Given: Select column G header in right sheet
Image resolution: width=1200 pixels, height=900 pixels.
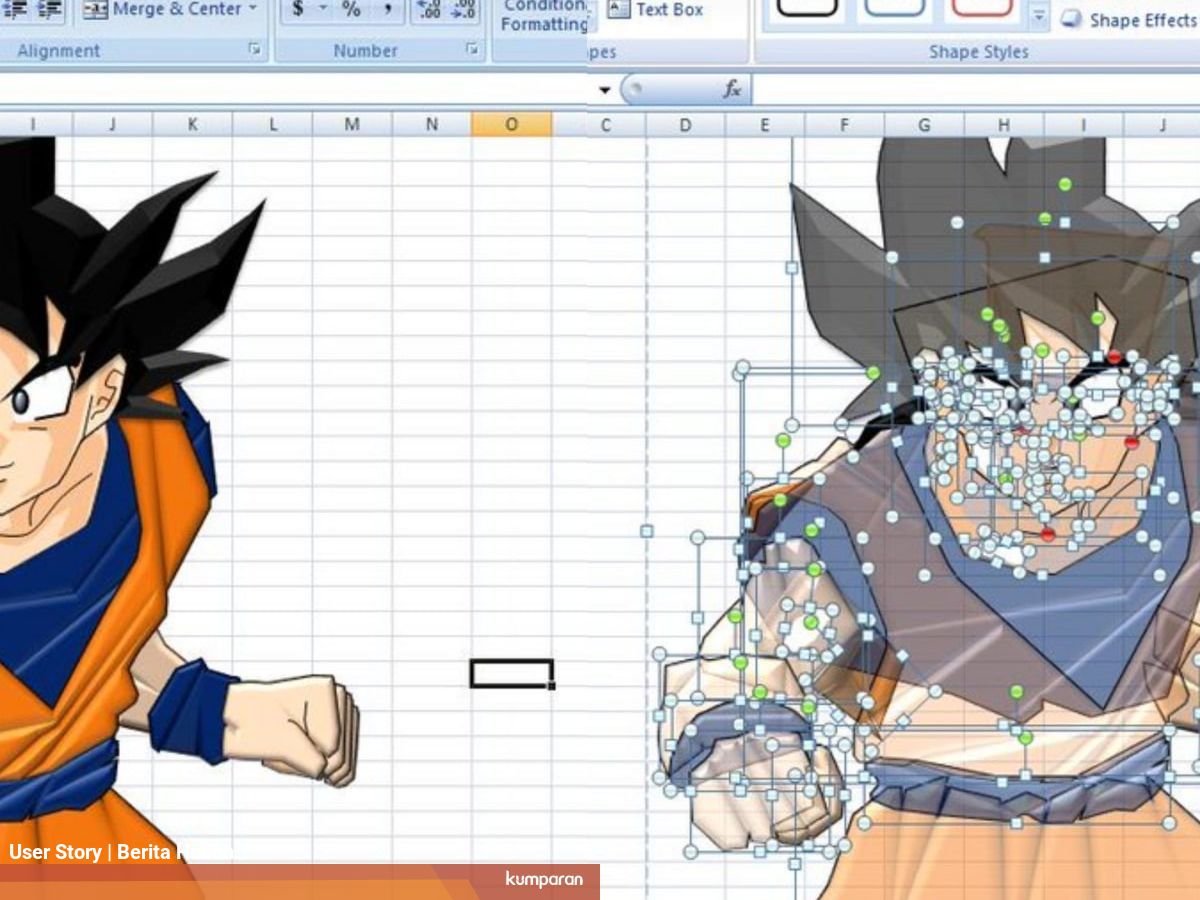Looking at the screenshot, I should coord(924,125).
